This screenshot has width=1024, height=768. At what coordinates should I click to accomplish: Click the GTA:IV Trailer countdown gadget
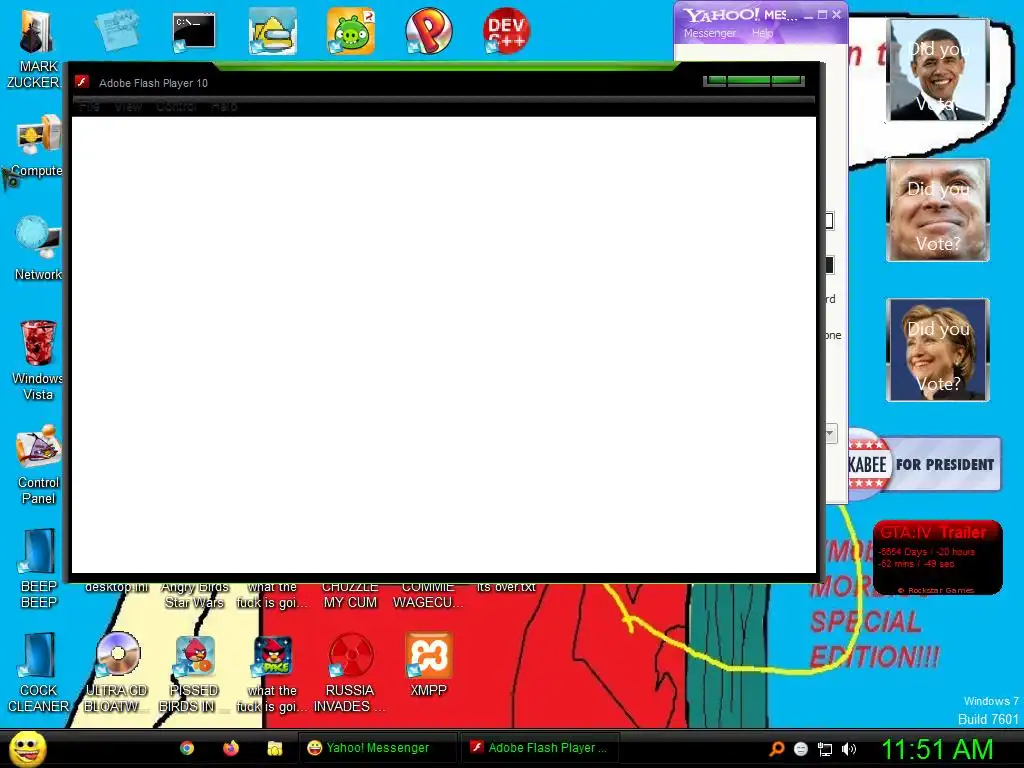click(x=937, y=557)
